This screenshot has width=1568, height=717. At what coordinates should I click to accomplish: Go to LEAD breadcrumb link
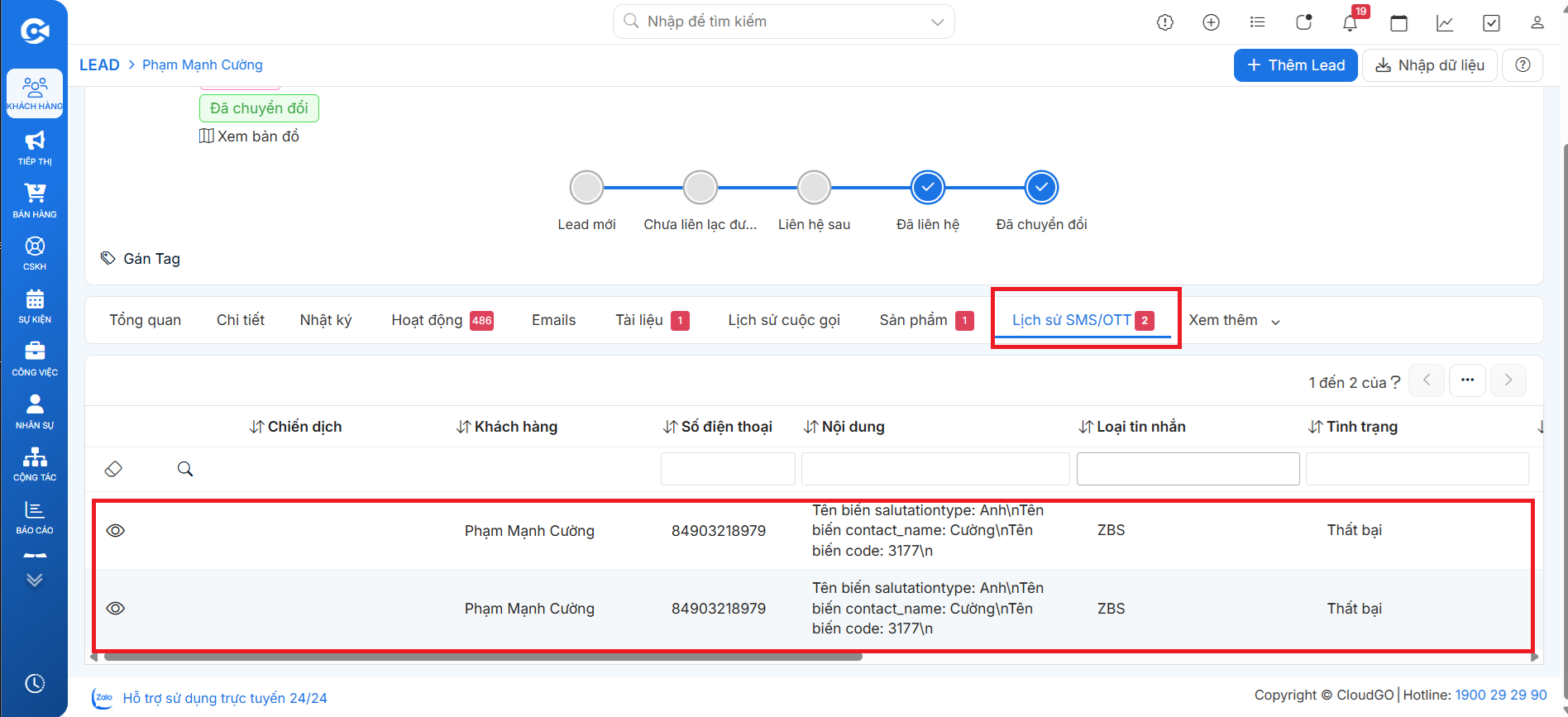pyautogui.click(x=99, y=65)
